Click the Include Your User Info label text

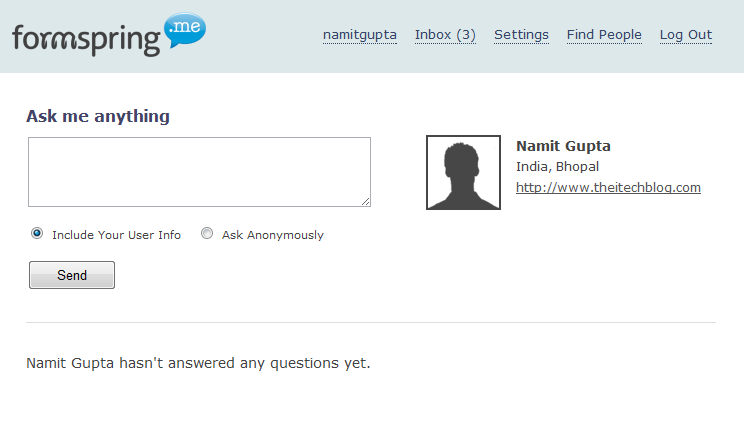(116, 235)
